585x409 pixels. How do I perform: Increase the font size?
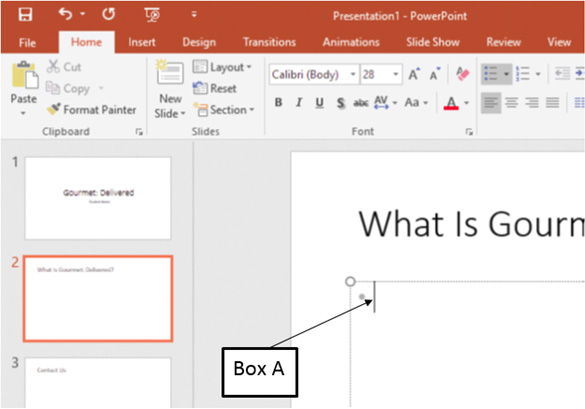(414, 74)
